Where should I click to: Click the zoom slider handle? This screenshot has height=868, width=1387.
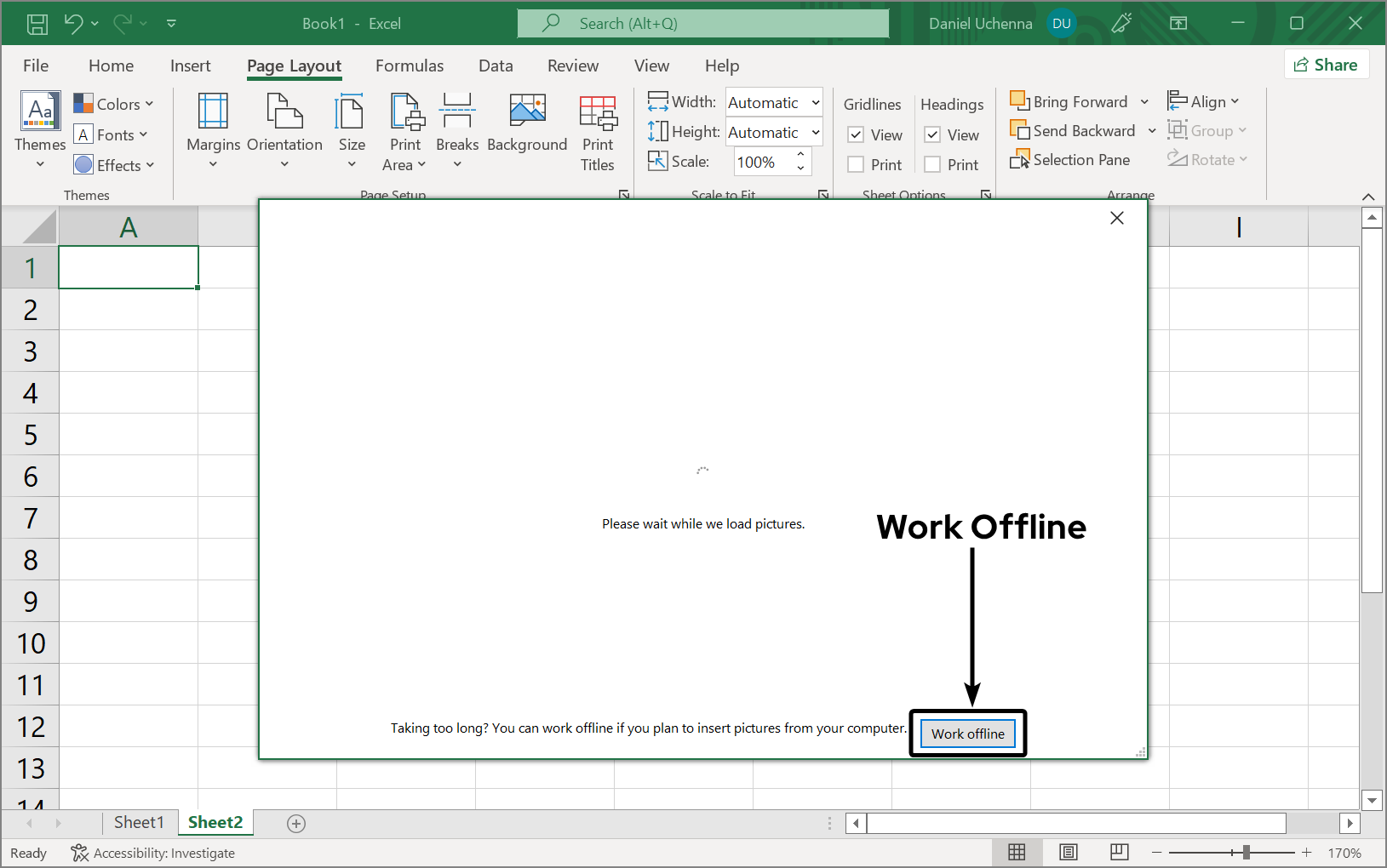click(1246, 853)
